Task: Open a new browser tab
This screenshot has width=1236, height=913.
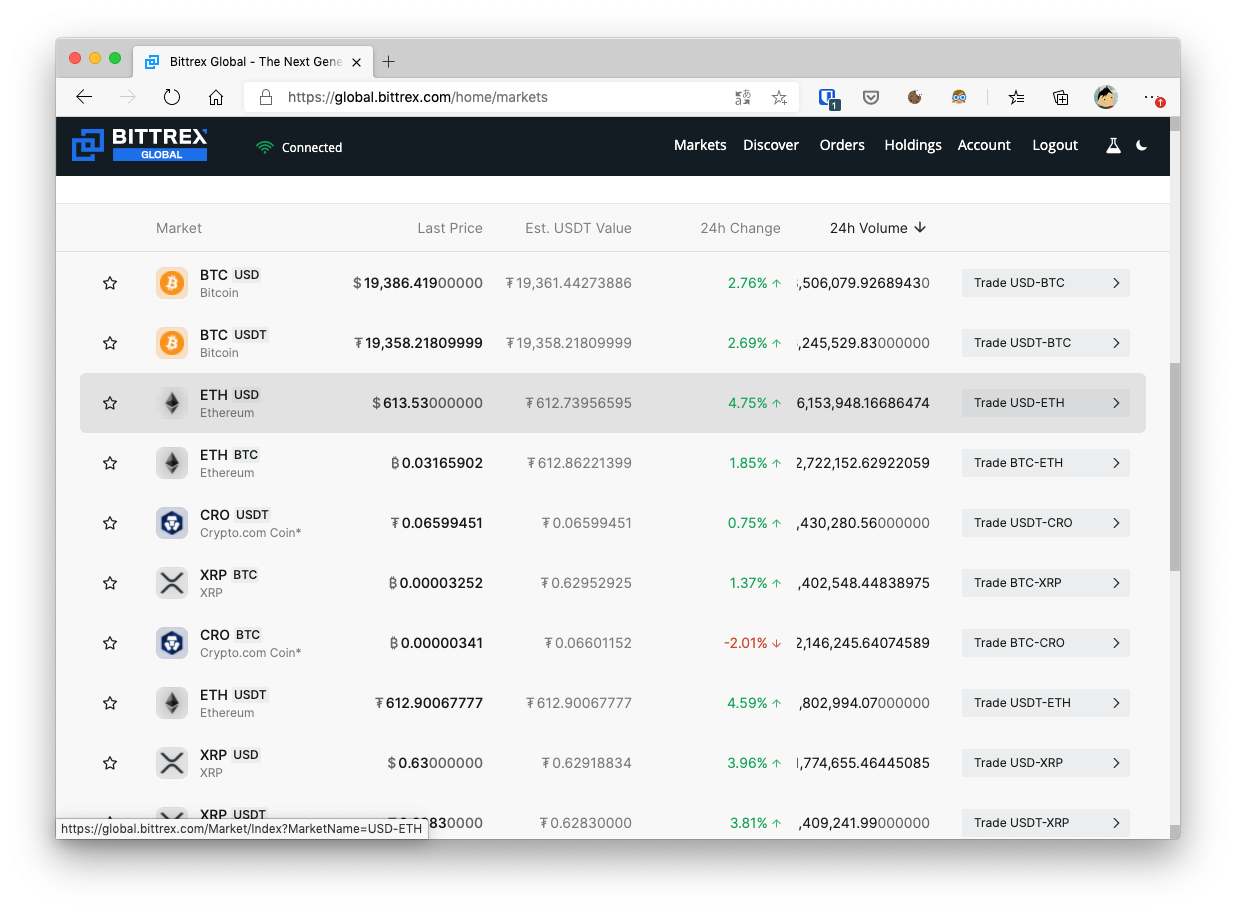Action: [x=388, y=61]
